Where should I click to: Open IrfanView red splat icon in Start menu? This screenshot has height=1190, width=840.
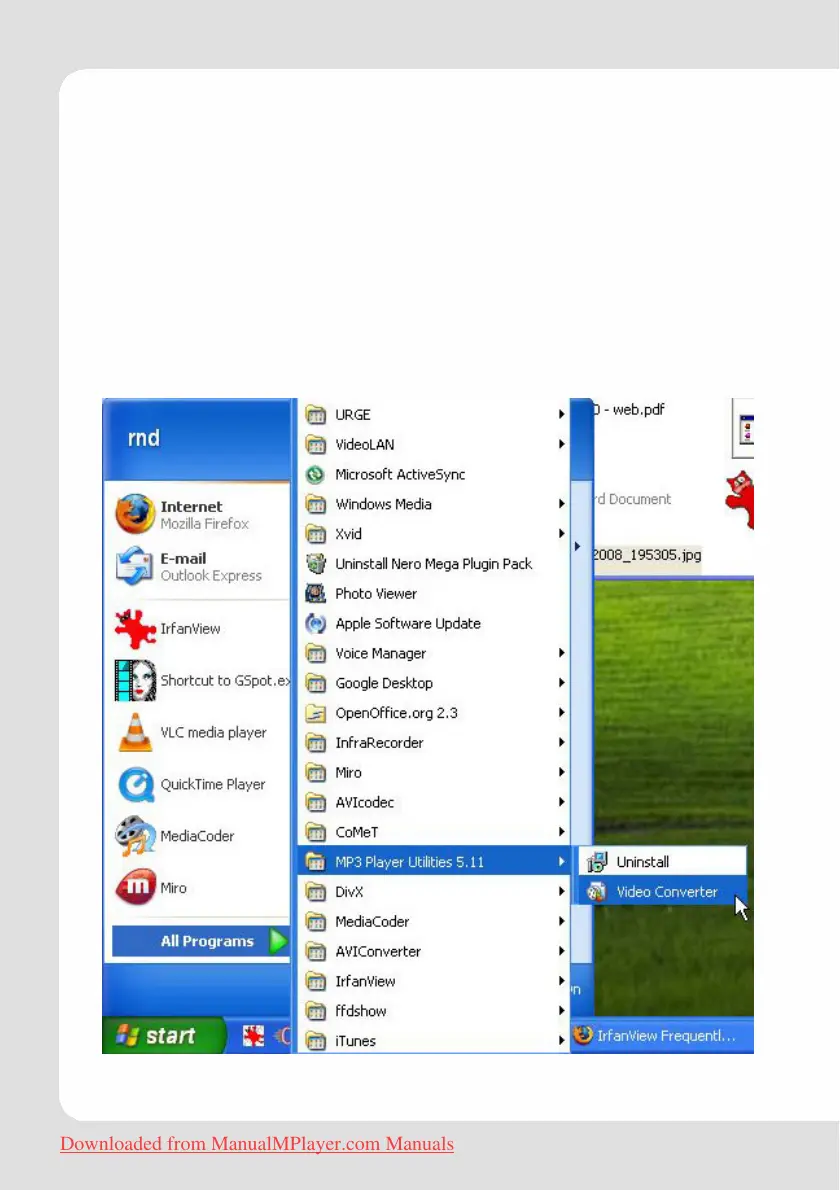135,628
